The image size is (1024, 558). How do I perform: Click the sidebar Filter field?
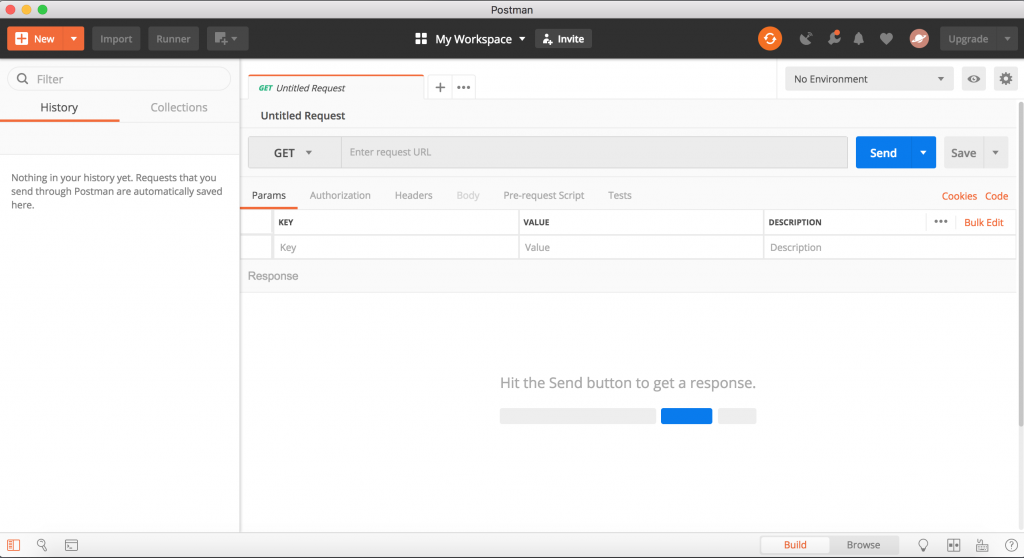point(120,79)
